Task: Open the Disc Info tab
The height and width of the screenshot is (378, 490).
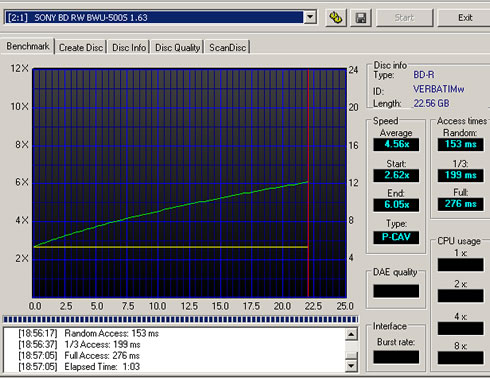Action: point(129,47)
